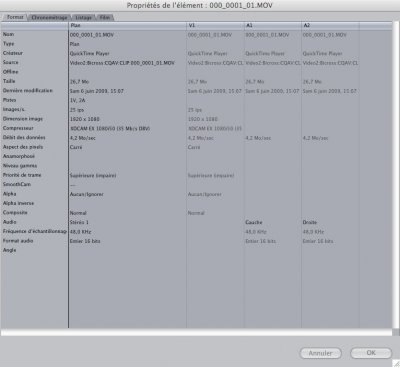Click '26,7 Mo' in the A2 column
Image resolution: width=400 pixels, height=367 pixels.
[x=312, y=82]
